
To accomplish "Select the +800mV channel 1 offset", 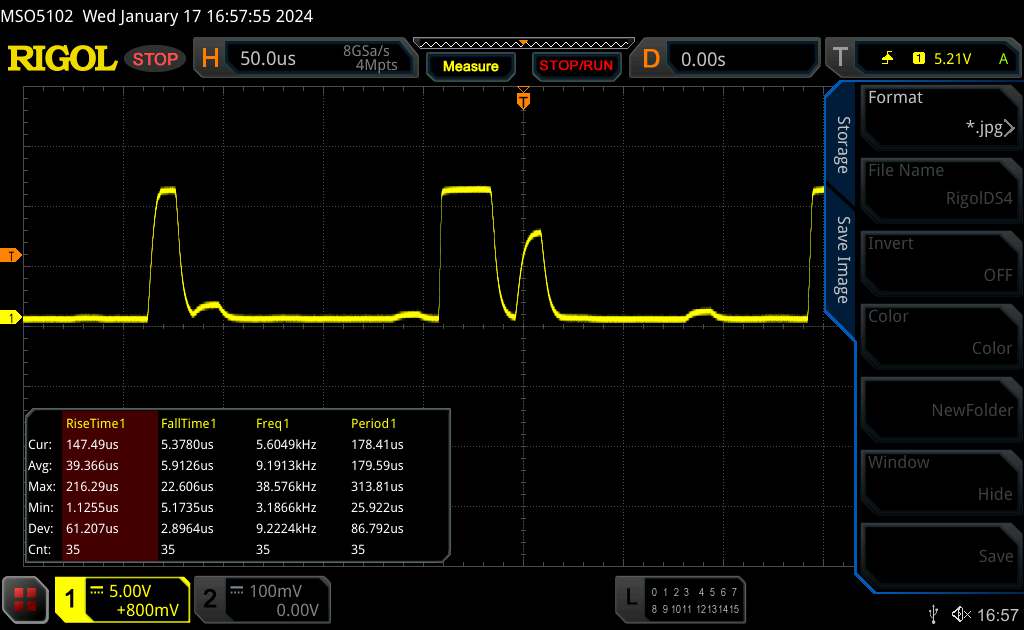I will pos(148,610).
